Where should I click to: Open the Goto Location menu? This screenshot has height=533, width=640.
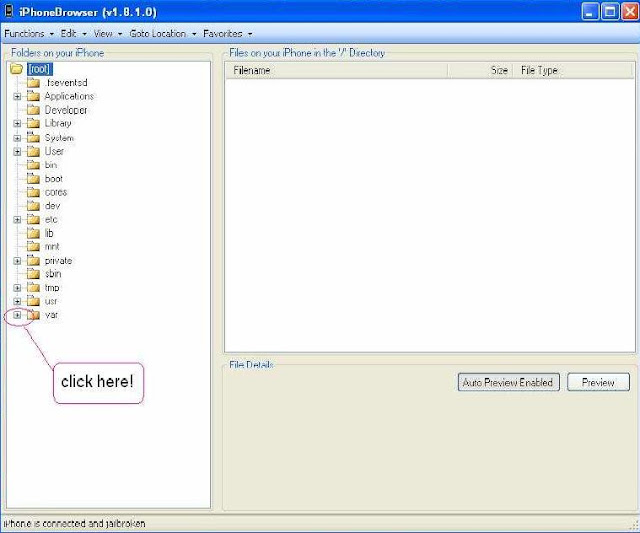point(162,33)
